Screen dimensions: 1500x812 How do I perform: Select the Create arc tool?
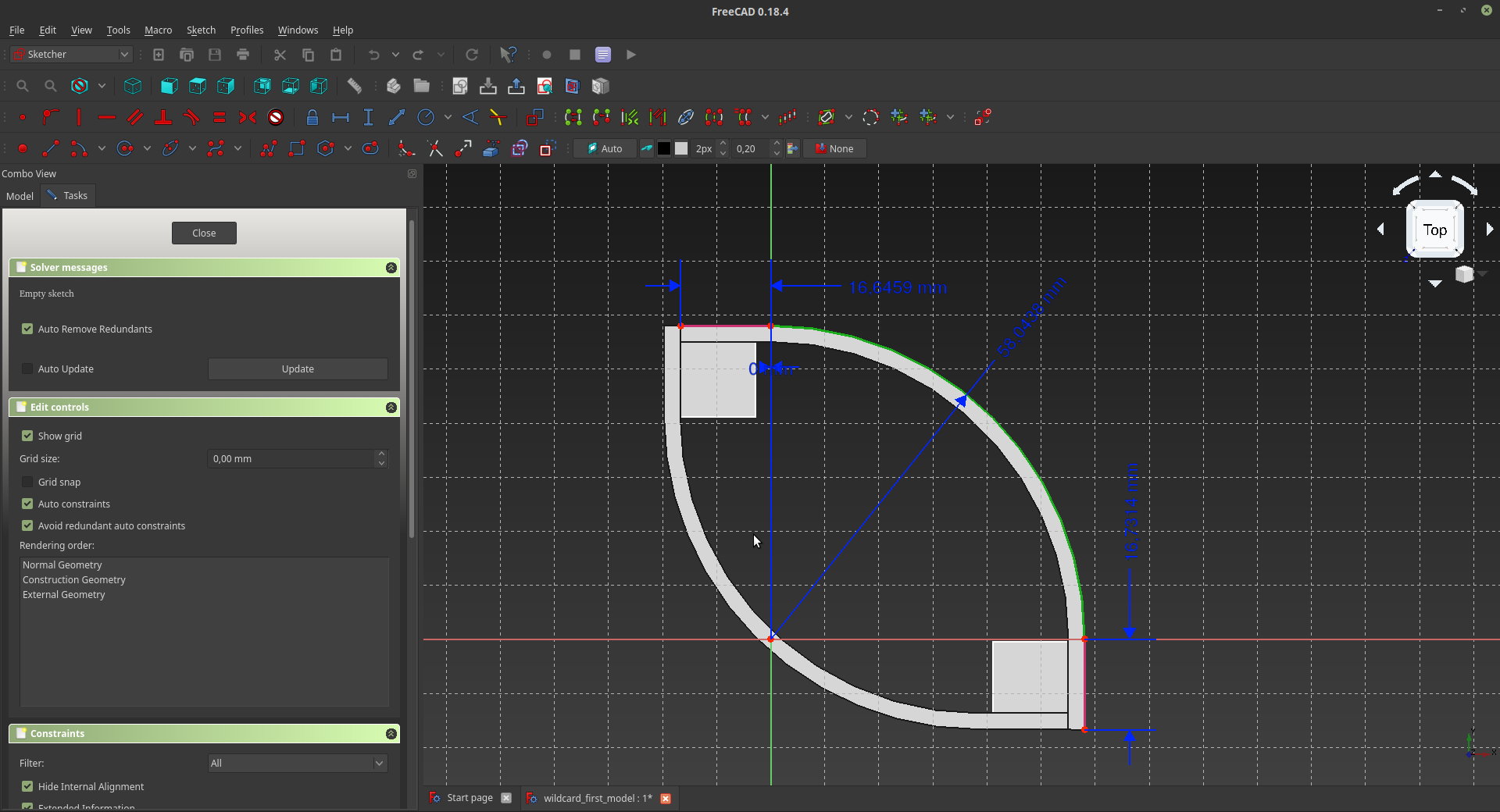point(79,148)
